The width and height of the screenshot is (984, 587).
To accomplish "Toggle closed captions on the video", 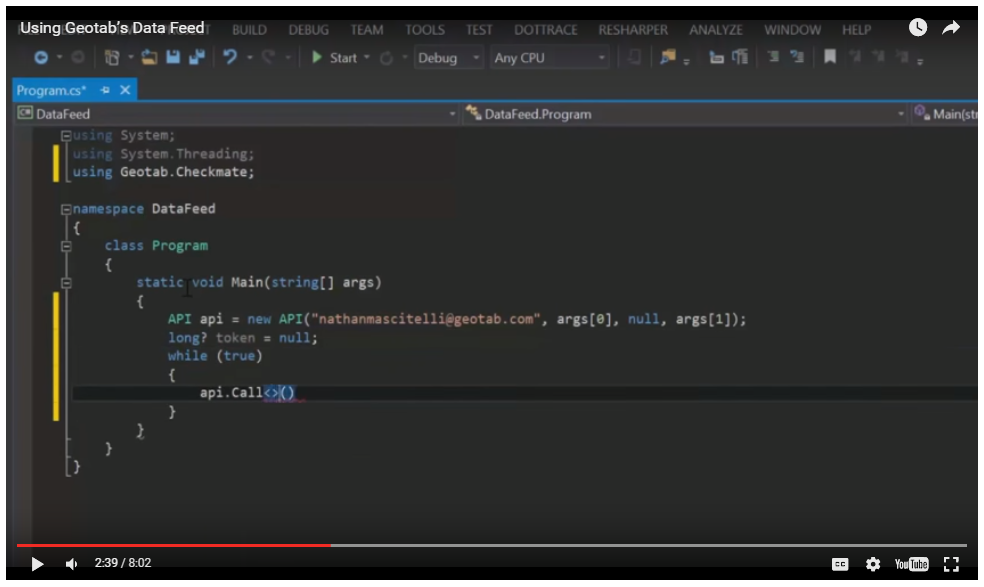I will 840,564.
